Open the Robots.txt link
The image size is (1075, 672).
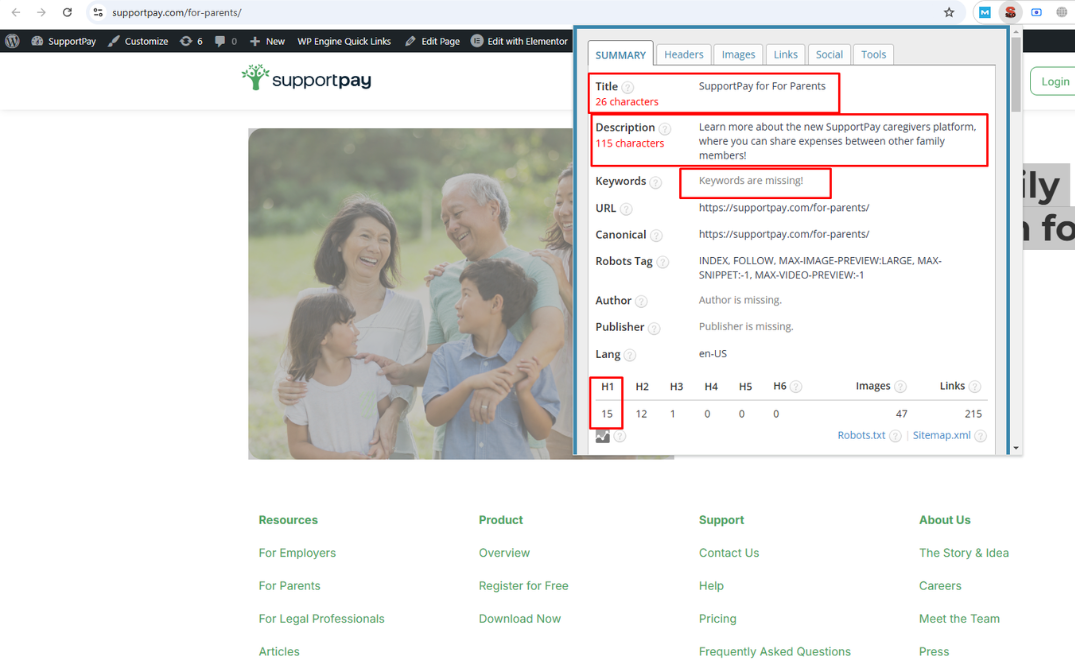pos(861,436)
